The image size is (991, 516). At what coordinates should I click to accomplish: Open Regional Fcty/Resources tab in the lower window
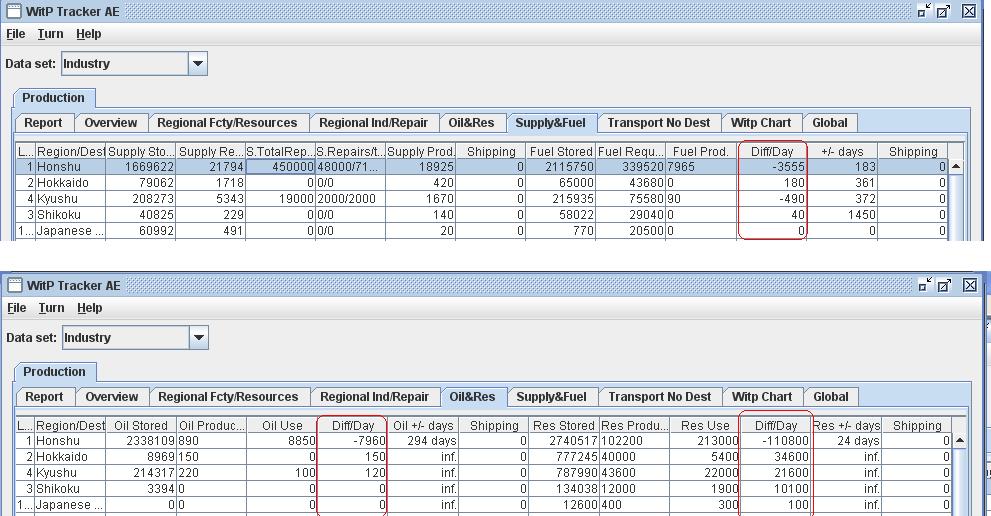[228, 396]
